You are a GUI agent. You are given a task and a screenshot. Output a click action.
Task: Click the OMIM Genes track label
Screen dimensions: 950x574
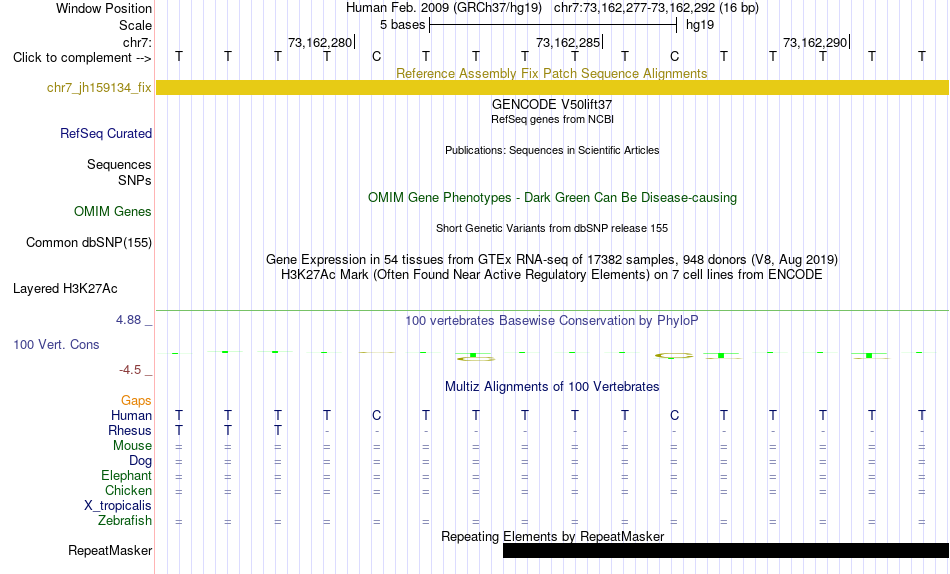pos(113,212)
